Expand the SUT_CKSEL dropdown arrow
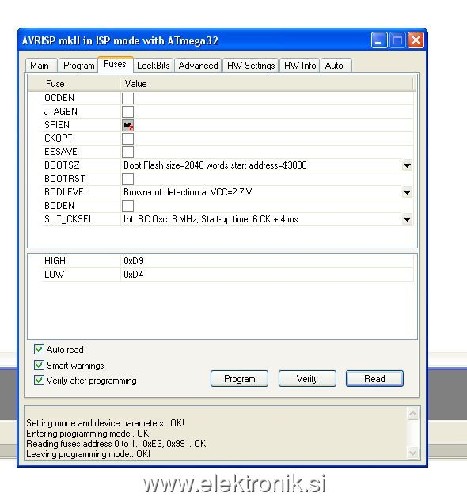Screen dimensions: 467x500 click(407, 219)
